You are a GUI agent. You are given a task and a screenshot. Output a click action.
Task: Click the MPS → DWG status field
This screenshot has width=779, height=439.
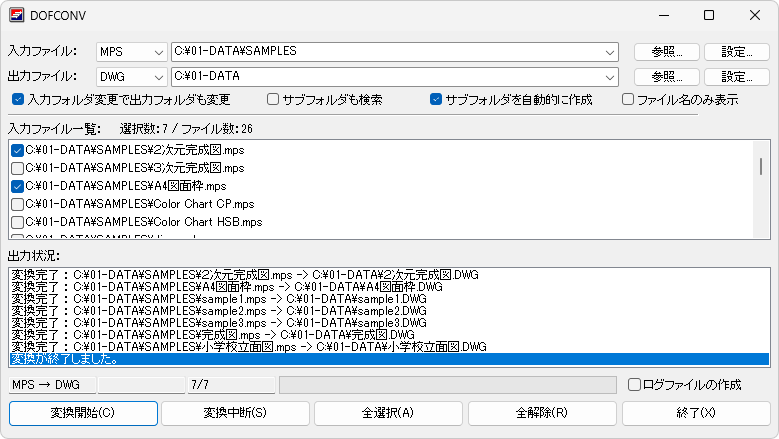[x=52, y=385]
